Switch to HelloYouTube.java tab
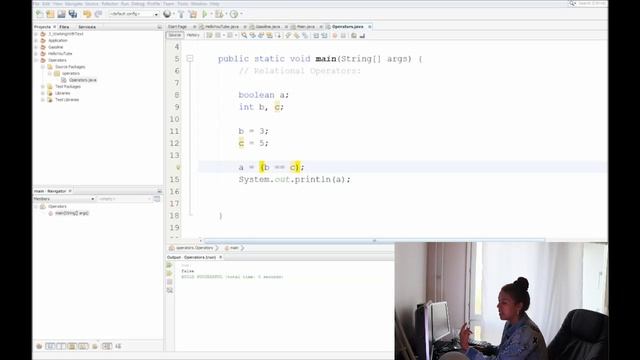The height and width of the screenshot is (360, 640). (x=222, y=27)
